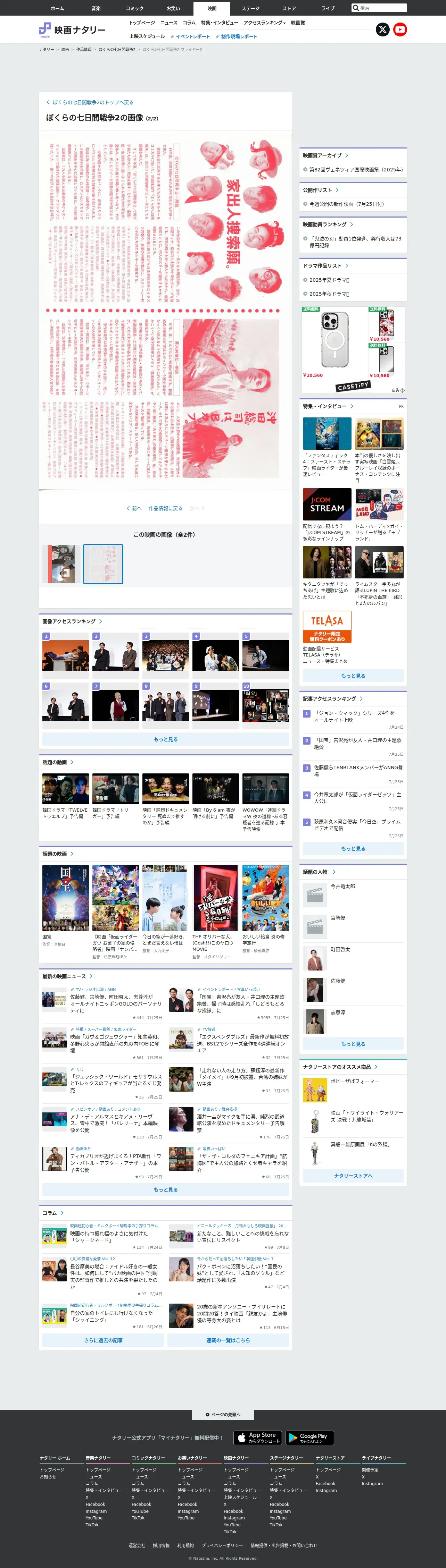Expand ドラマ作品リスト chevron
The image size is (446, 1568).
[347, 266]
